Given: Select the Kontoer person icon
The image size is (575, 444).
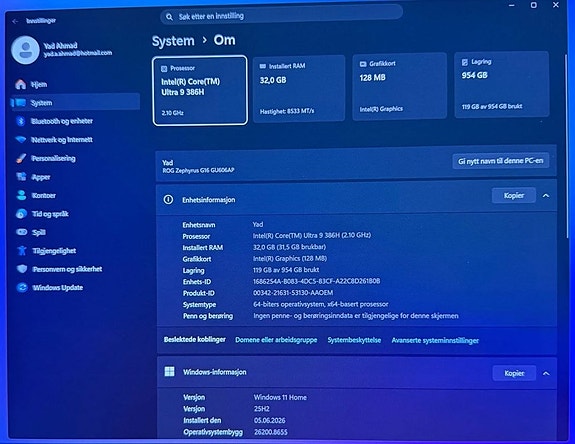Looking at the screenshot, I should pos(22,195).
